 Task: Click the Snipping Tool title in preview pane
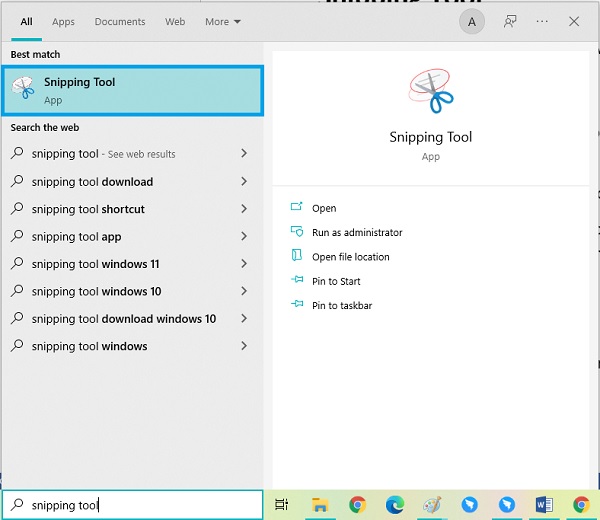pyautogui.click(x=430, y=137)
